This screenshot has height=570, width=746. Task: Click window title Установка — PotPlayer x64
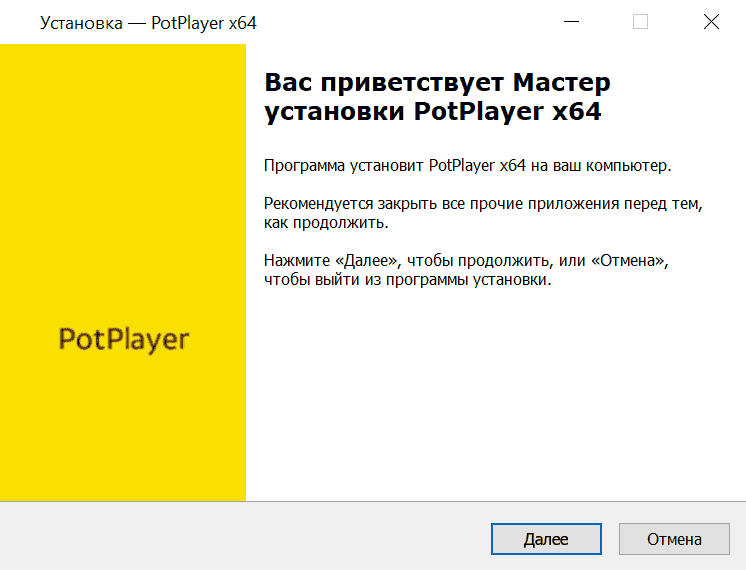[x=148, y=23]
